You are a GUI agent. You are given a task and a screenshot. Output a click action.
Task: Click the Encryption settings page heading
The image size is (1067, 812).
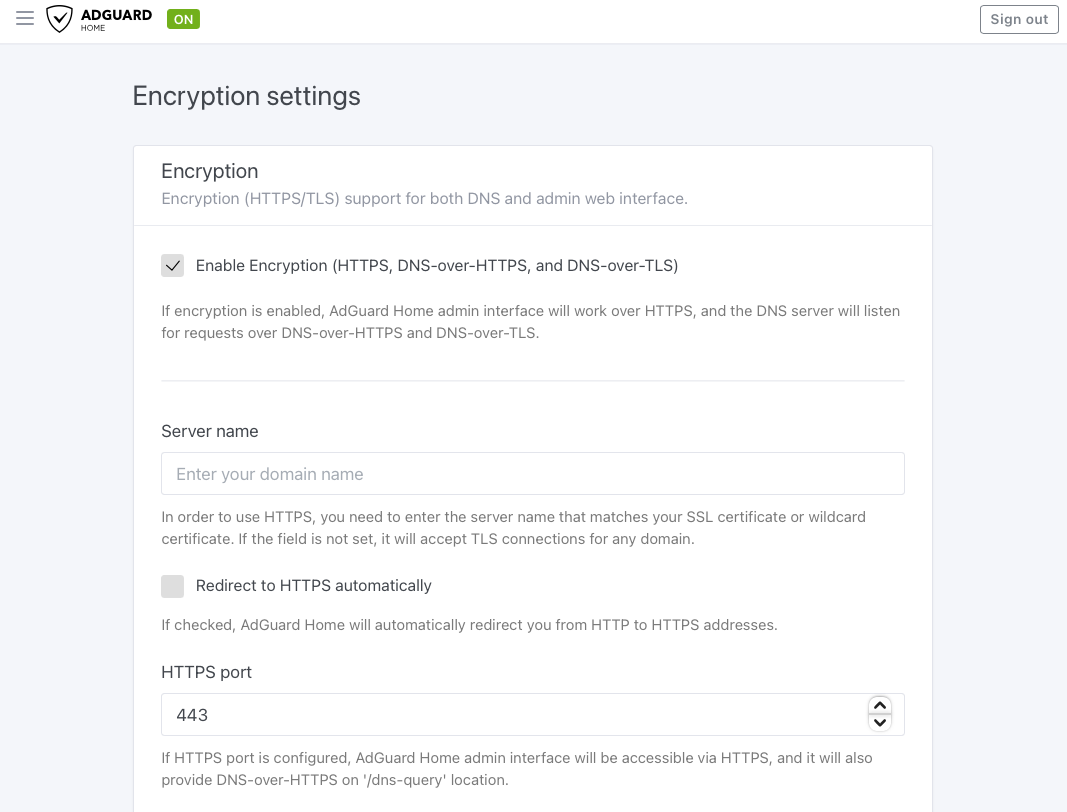[x=246, y=96]
